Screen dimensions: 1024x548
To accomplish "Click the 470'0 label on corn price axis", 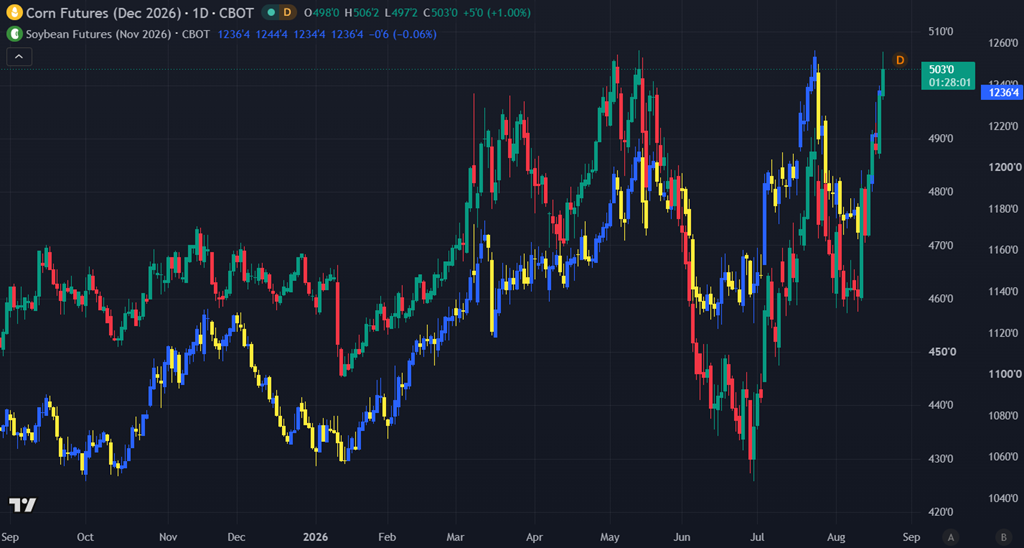I will point(940,246).
